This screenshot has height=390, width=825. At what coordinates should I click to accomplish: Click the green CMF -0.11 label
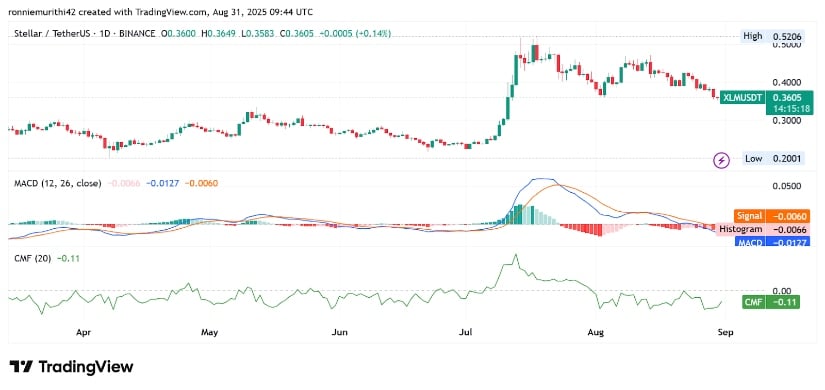771,302
